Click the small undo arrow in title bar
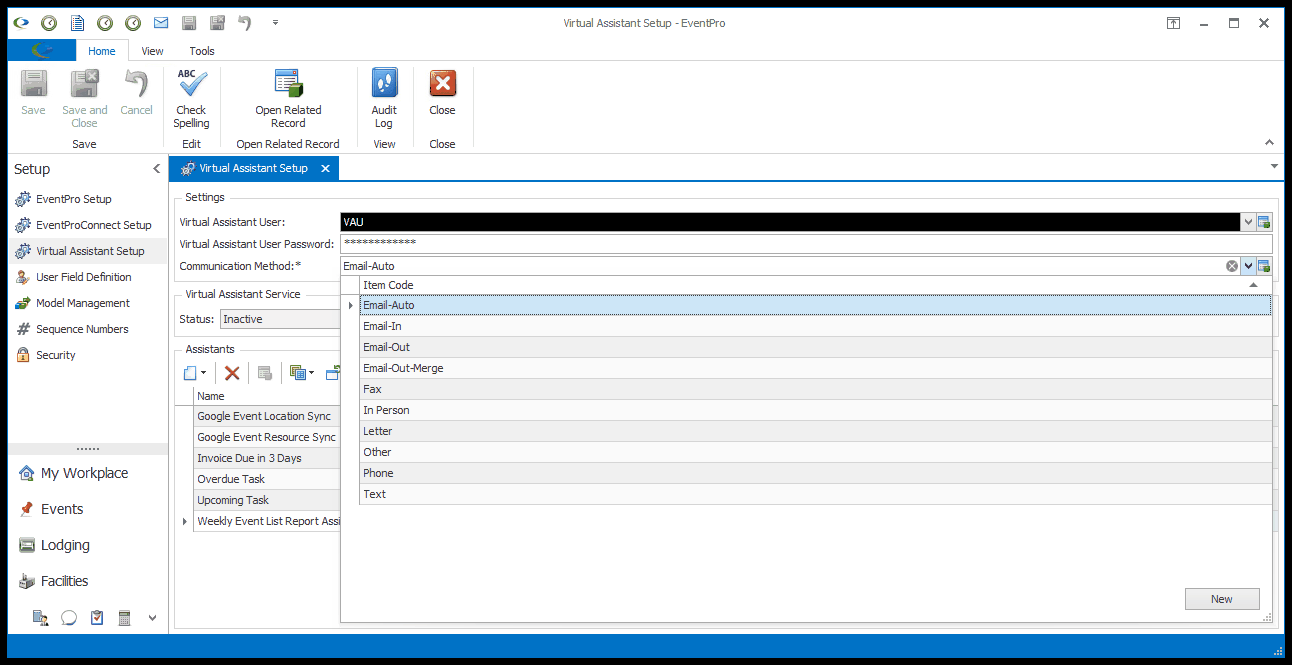 coord(245,22)
